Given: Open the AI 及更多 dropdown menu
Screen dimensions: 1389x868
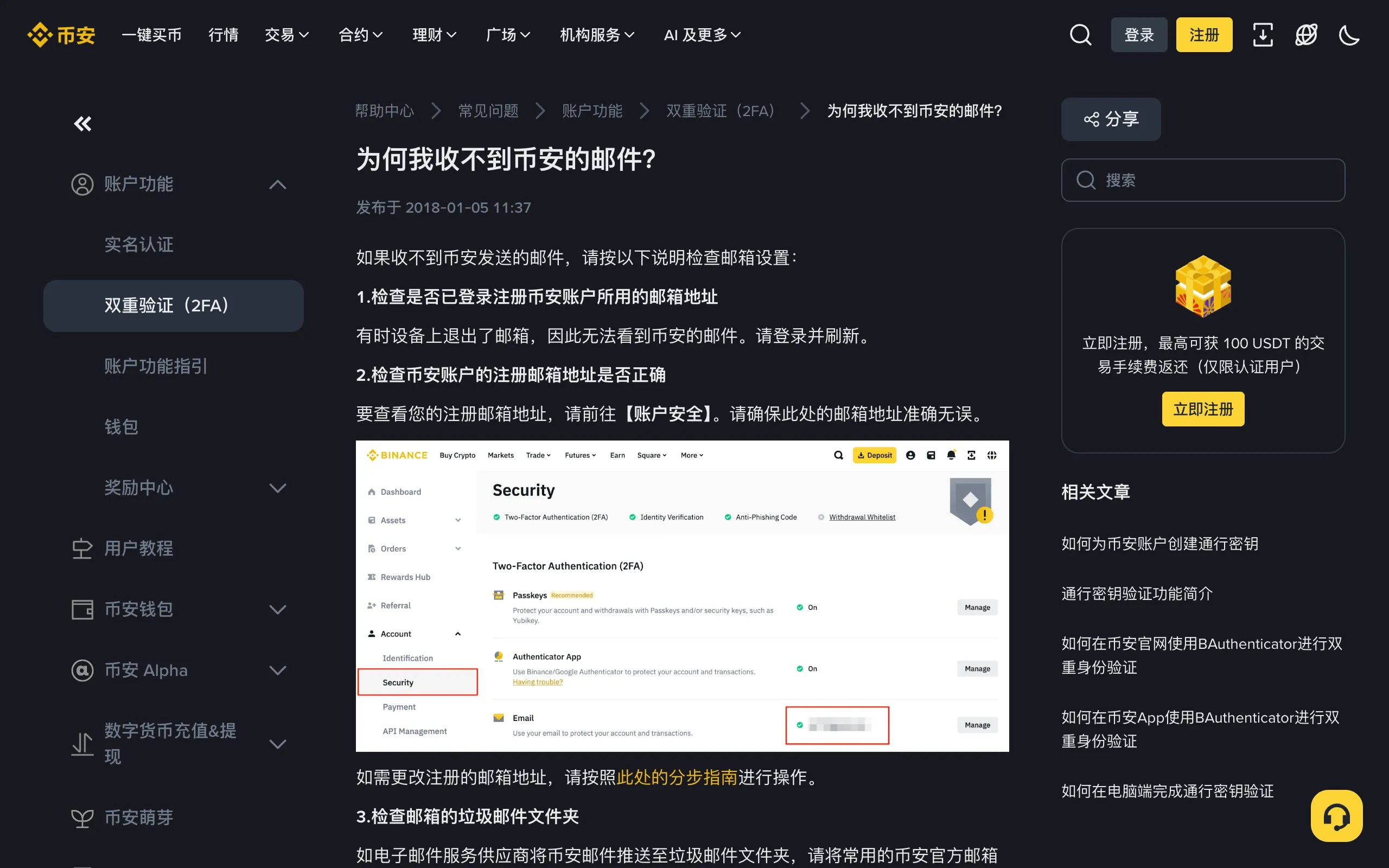Looking at the screenshot, I should tap(702, 35).
